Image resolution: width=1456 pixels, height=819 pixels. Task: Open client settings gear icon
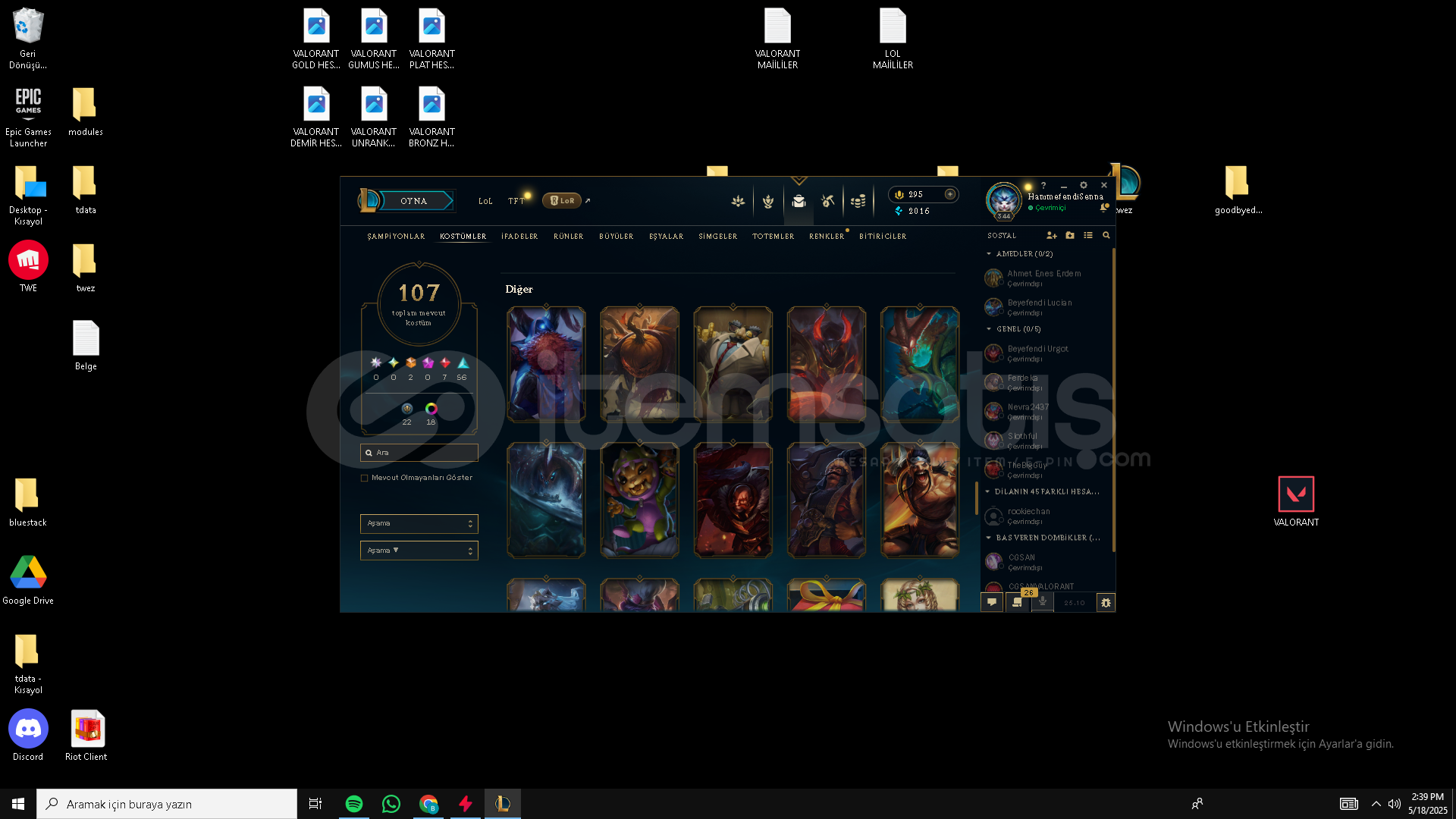[x=1084, y=185]
